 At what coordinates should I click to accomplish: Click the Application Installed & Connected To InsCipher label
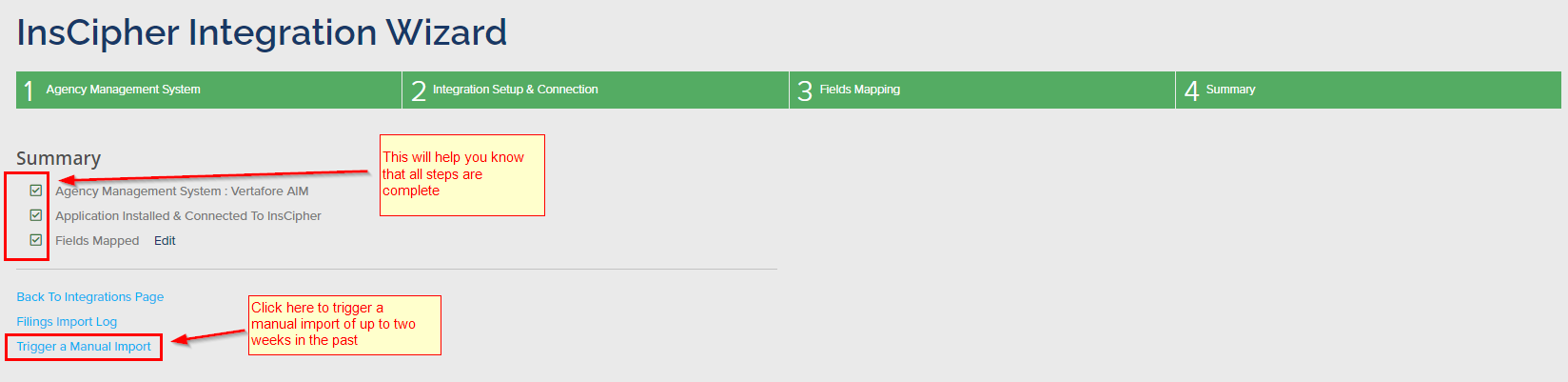[x=188, y=216]
